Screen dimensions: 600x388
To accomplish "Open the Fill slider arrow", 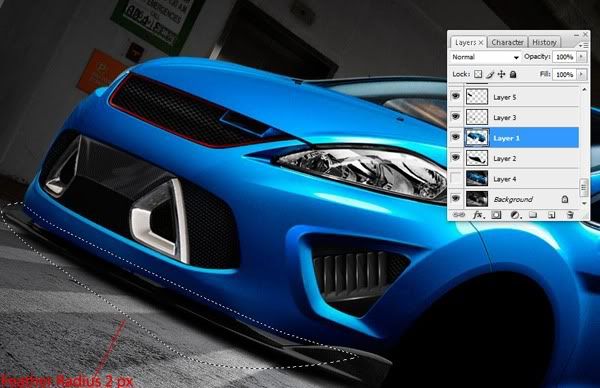I will [x=582, y=74].
